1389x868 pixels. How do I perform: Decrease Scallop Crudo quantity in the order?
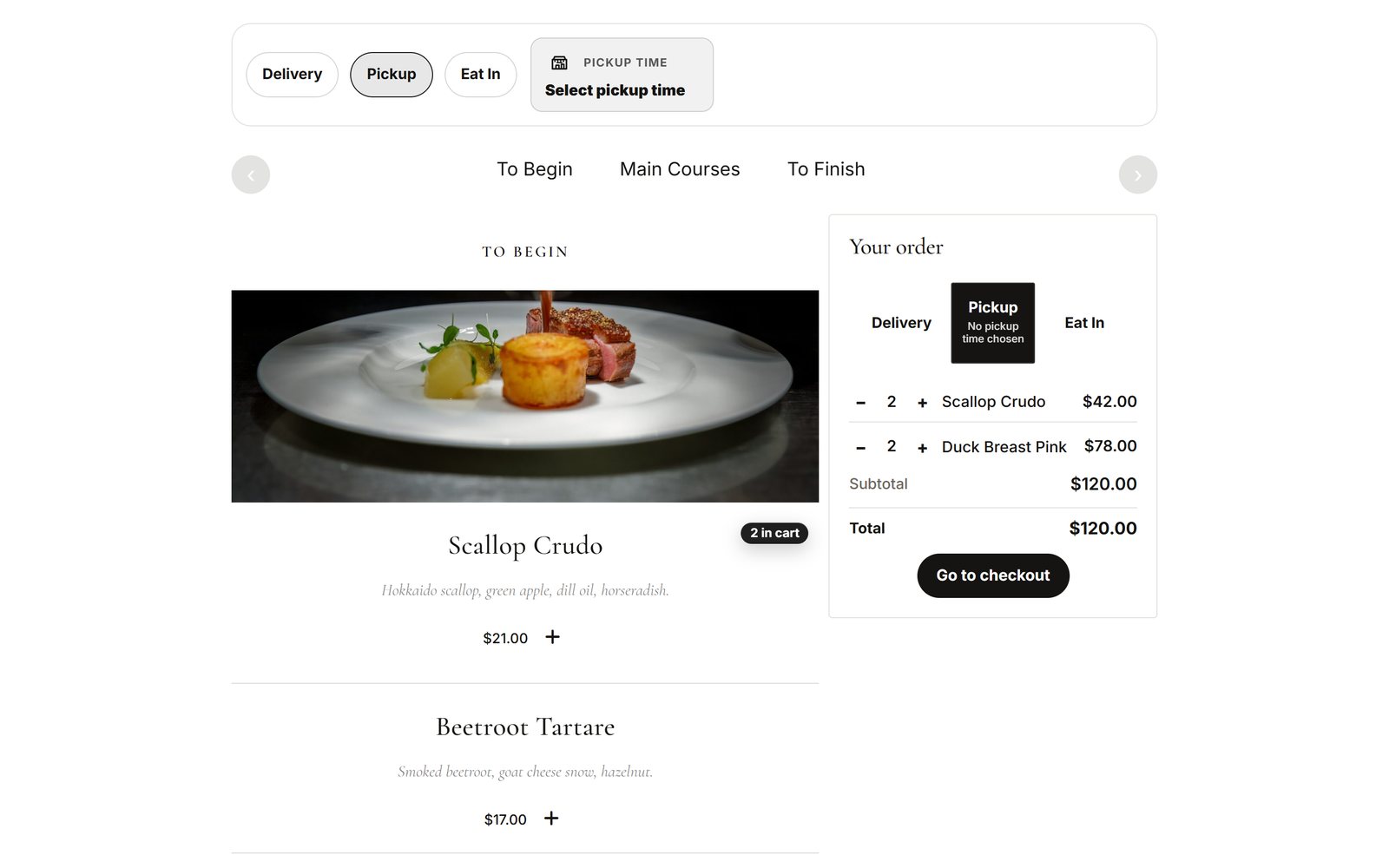[860, 403]
